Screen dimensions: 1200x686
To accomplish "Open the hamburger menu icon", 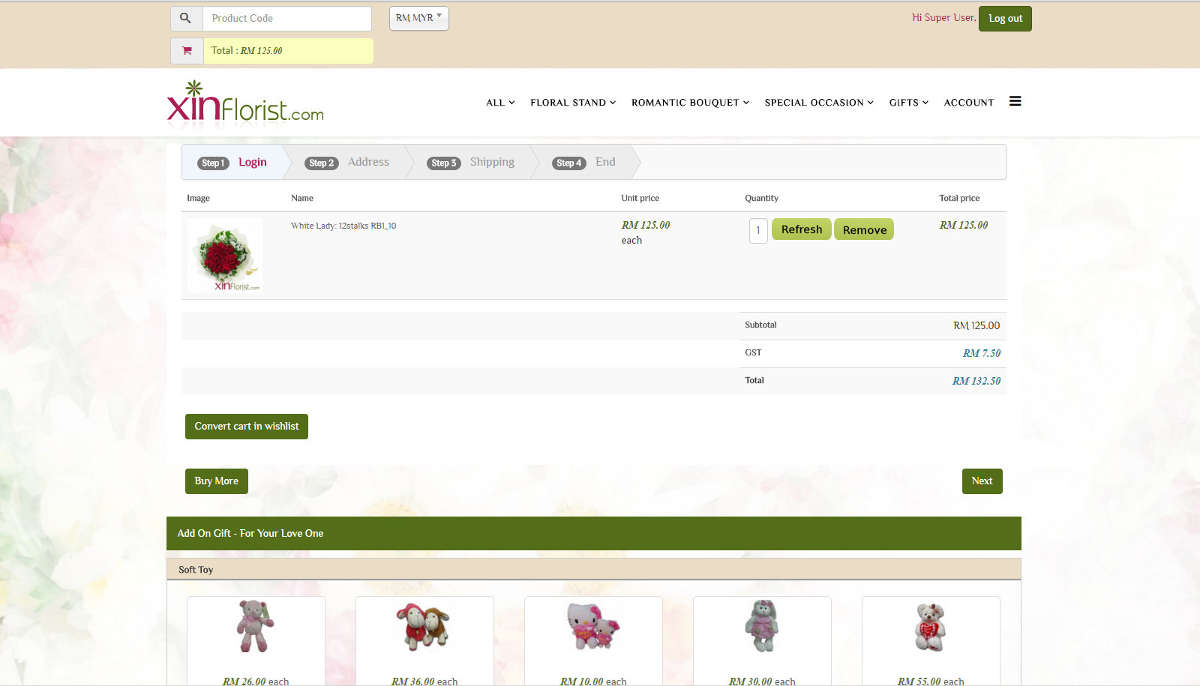I will pos(1015,101).
